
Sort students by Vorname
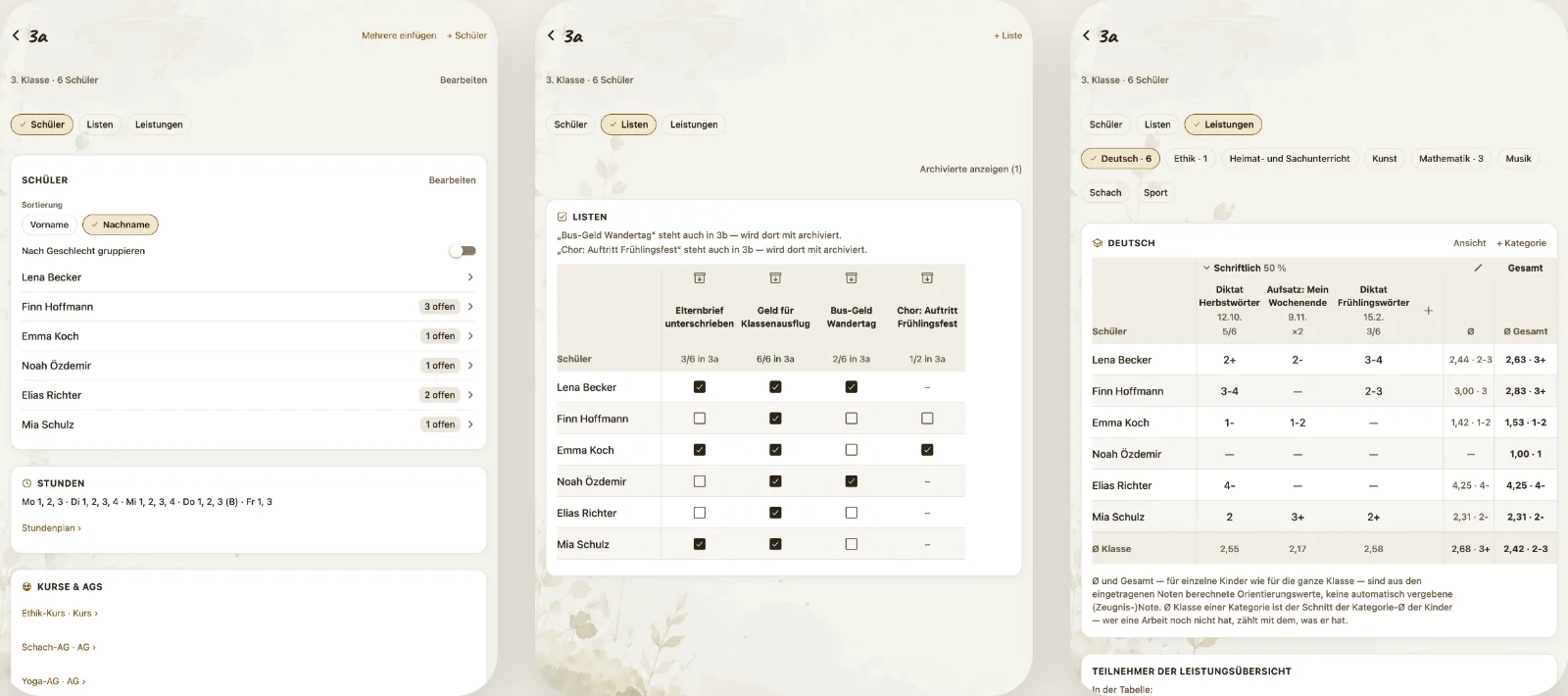tap(49, 224)
